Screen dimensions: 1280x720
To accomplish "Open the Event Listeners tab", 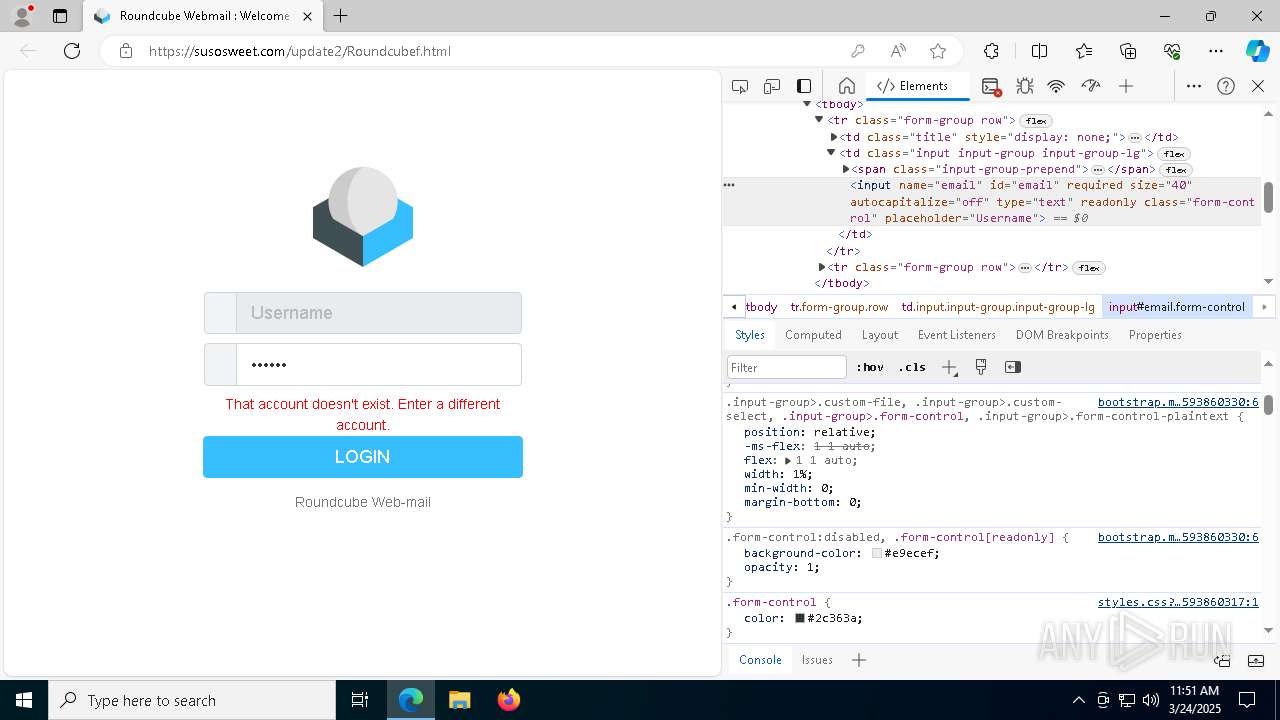I will [957, 335].
